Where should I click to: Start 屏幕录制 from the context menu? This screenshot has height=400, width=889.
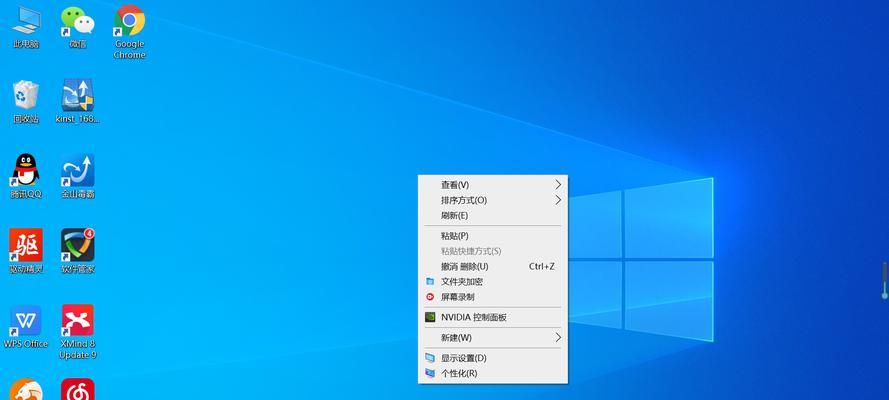[x=493, y=297]
